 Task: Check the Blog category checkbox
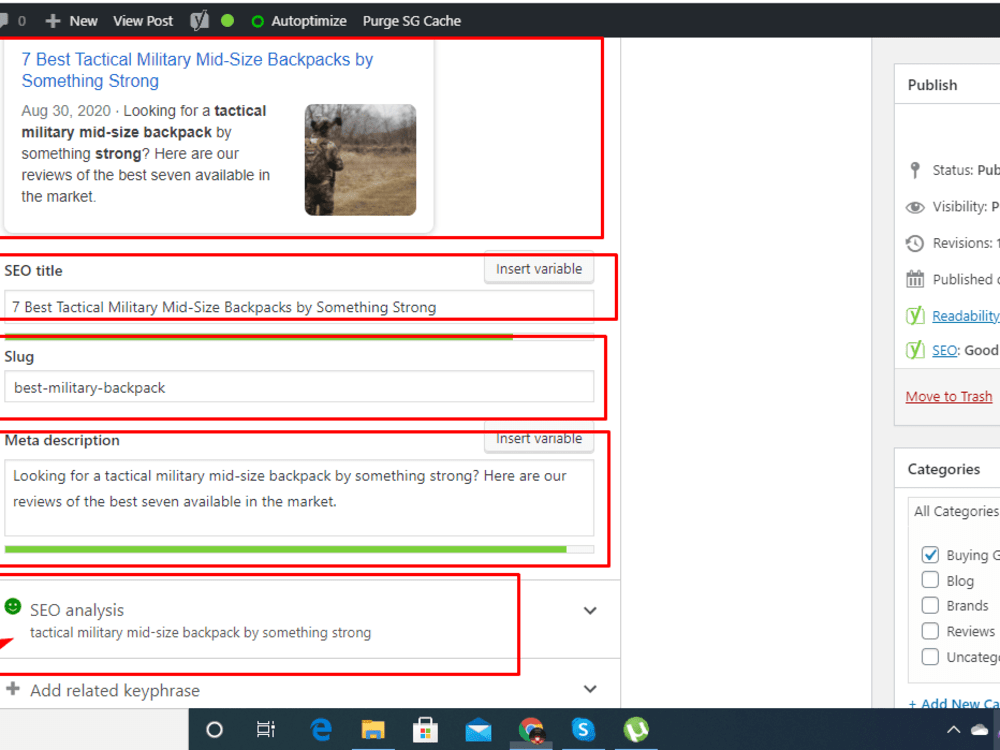[930, 580]
